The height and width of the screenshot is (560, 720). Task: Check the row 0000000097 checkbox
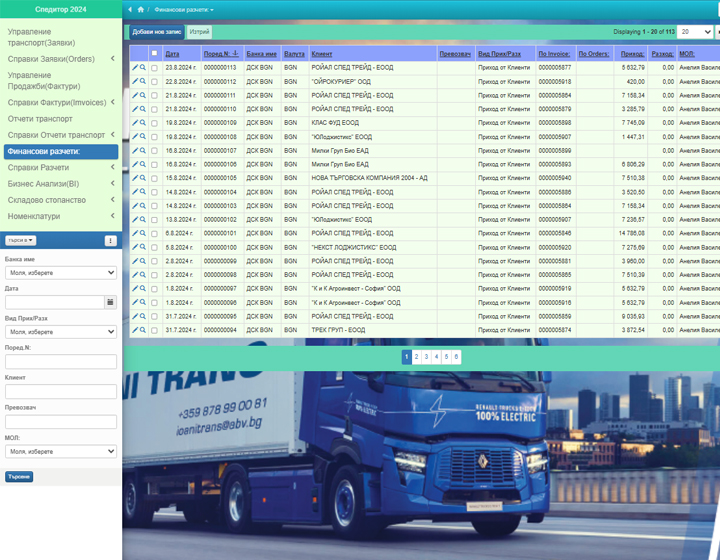coord(154,289)
